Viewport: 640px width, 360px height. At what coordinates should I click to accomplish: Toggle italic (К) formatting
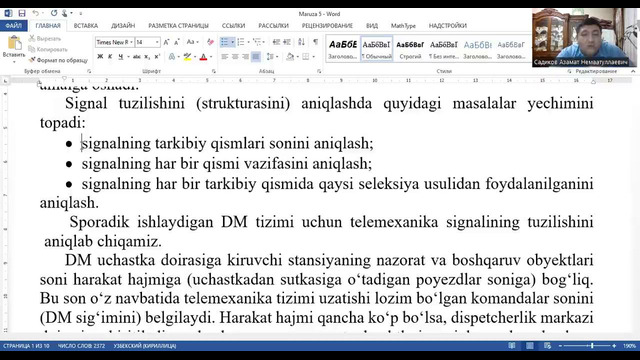point(110,57)
